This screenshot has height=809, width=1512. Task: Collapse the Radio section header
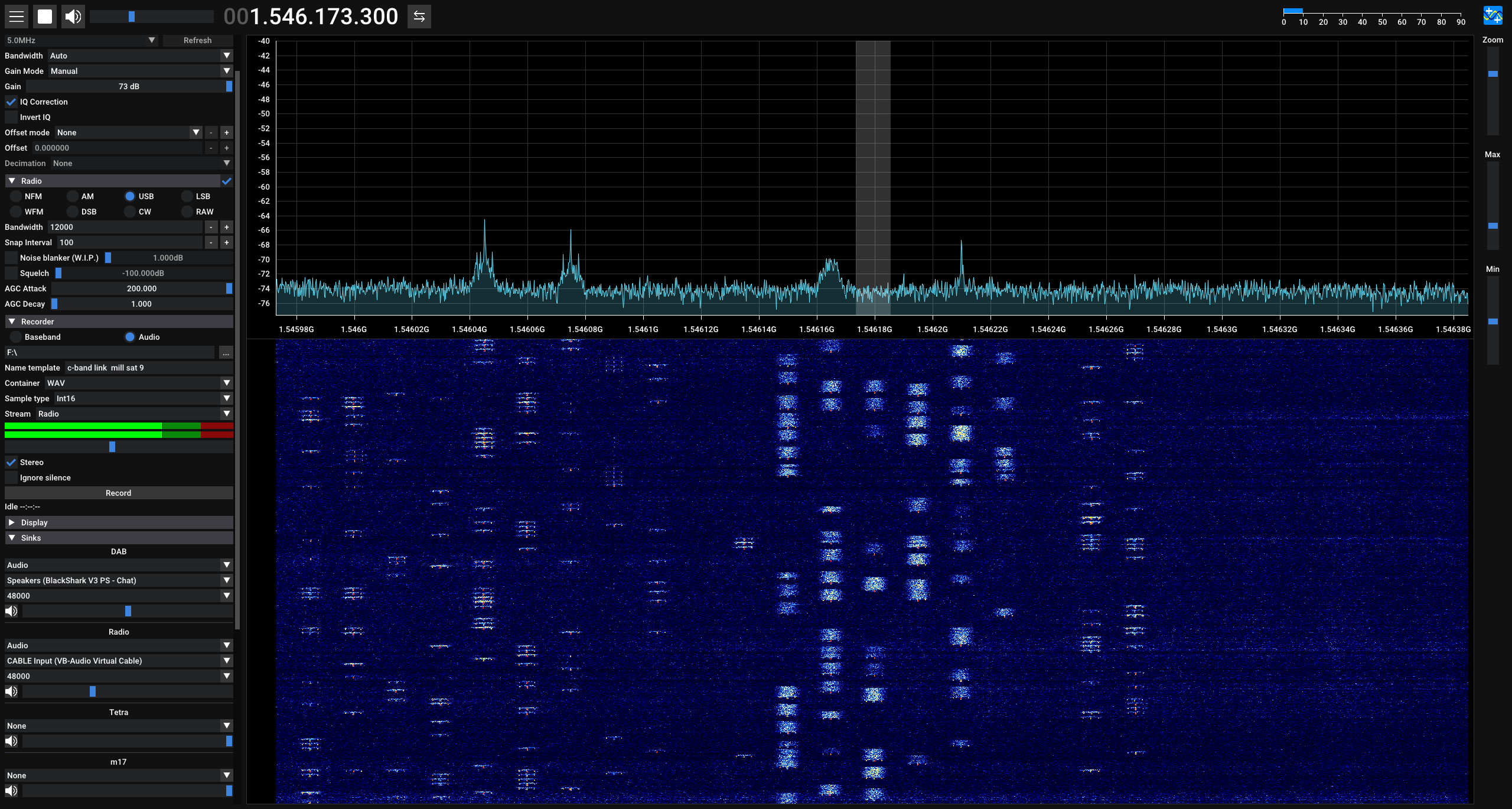(112, 181)
